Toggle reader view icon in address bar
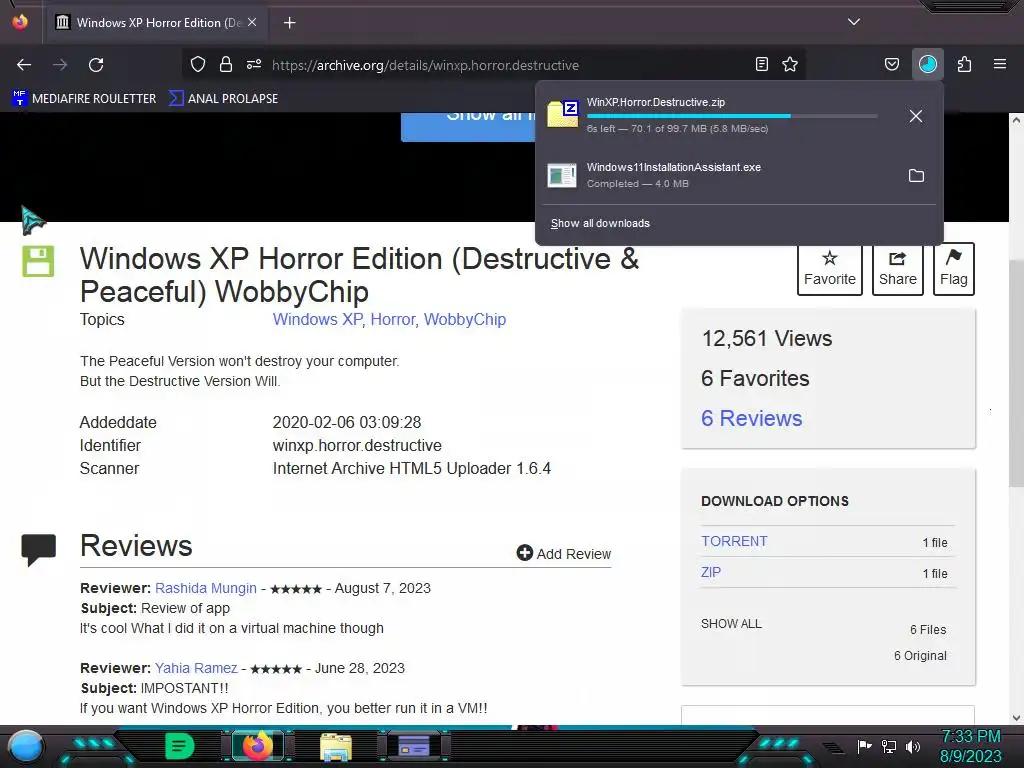 [761, 64]
